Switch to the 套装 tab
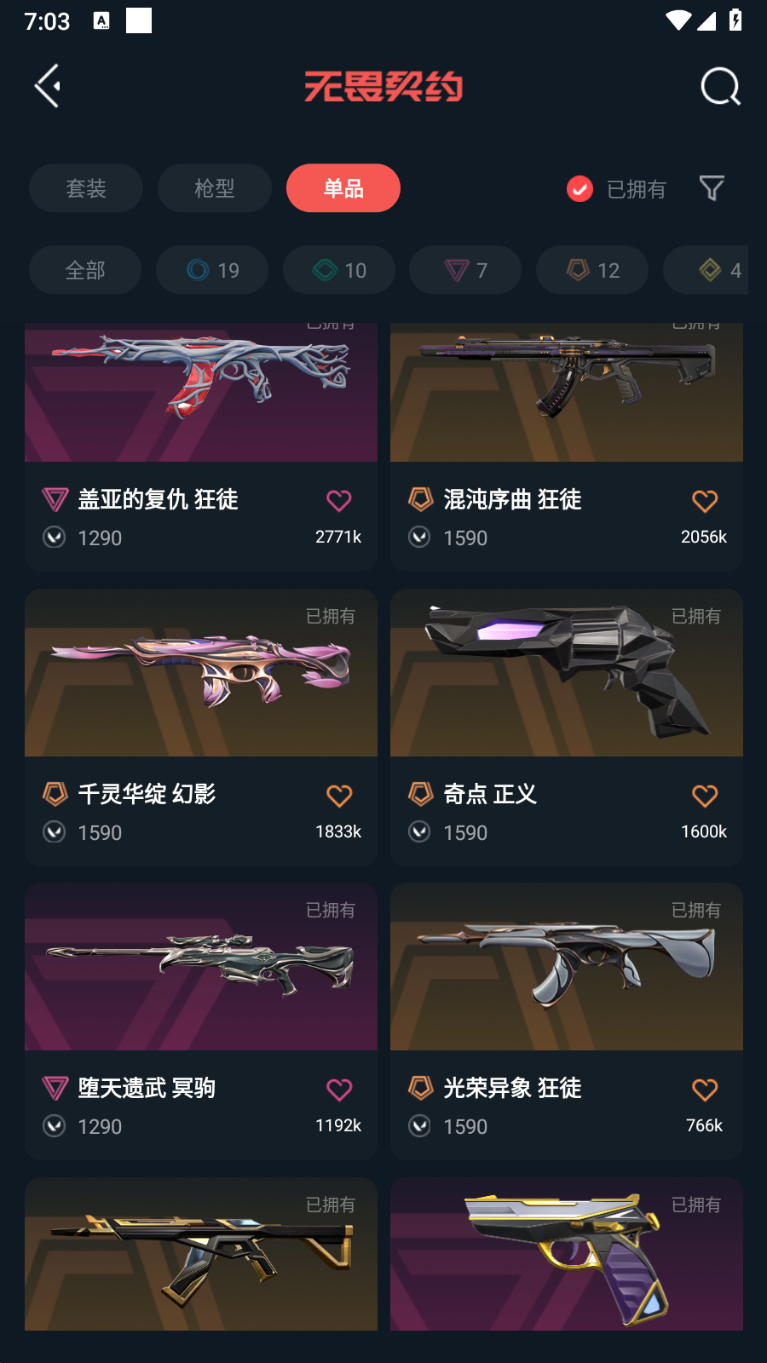767x1363 pixels. pyautogui.click(x=86, y=188)
